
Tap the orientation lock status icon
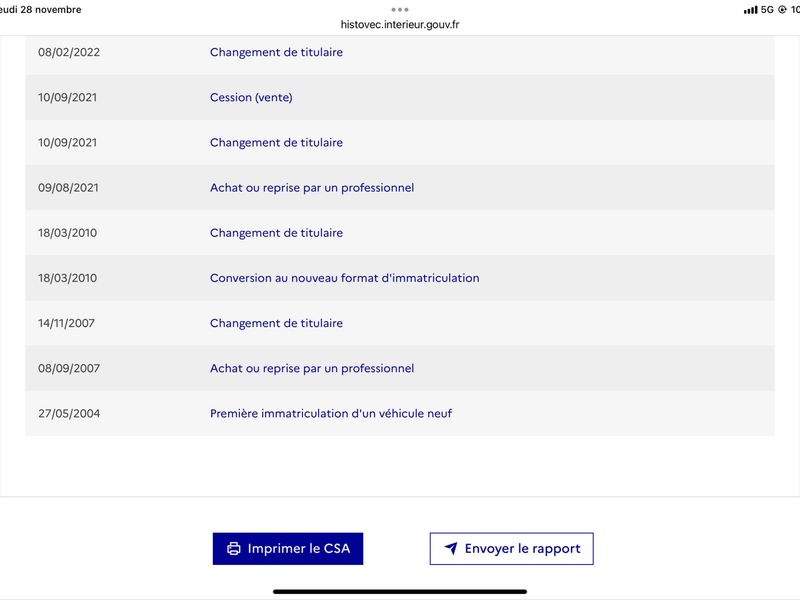click(x=782, y=10)
